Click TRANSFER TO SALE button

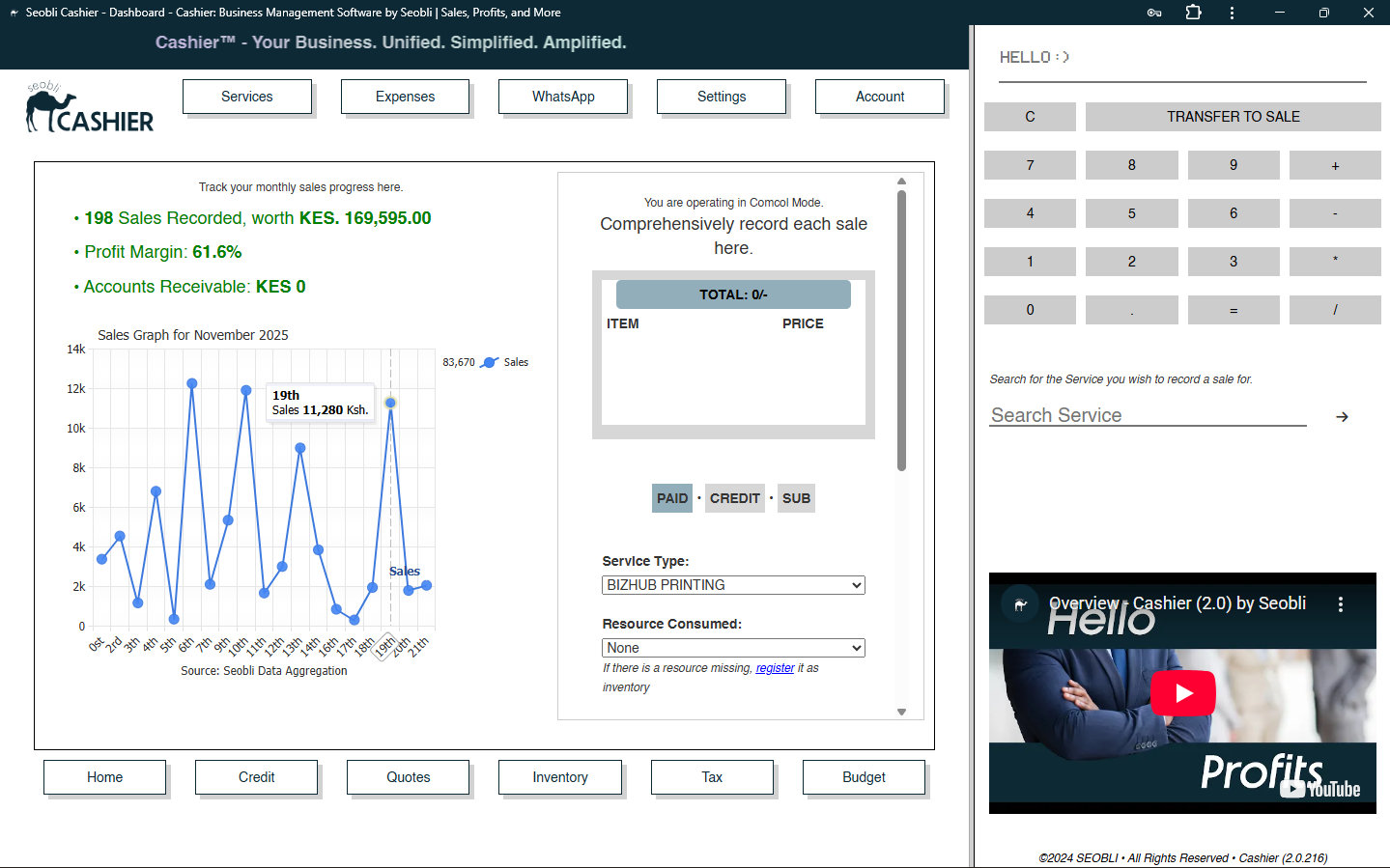point(1234,117)
